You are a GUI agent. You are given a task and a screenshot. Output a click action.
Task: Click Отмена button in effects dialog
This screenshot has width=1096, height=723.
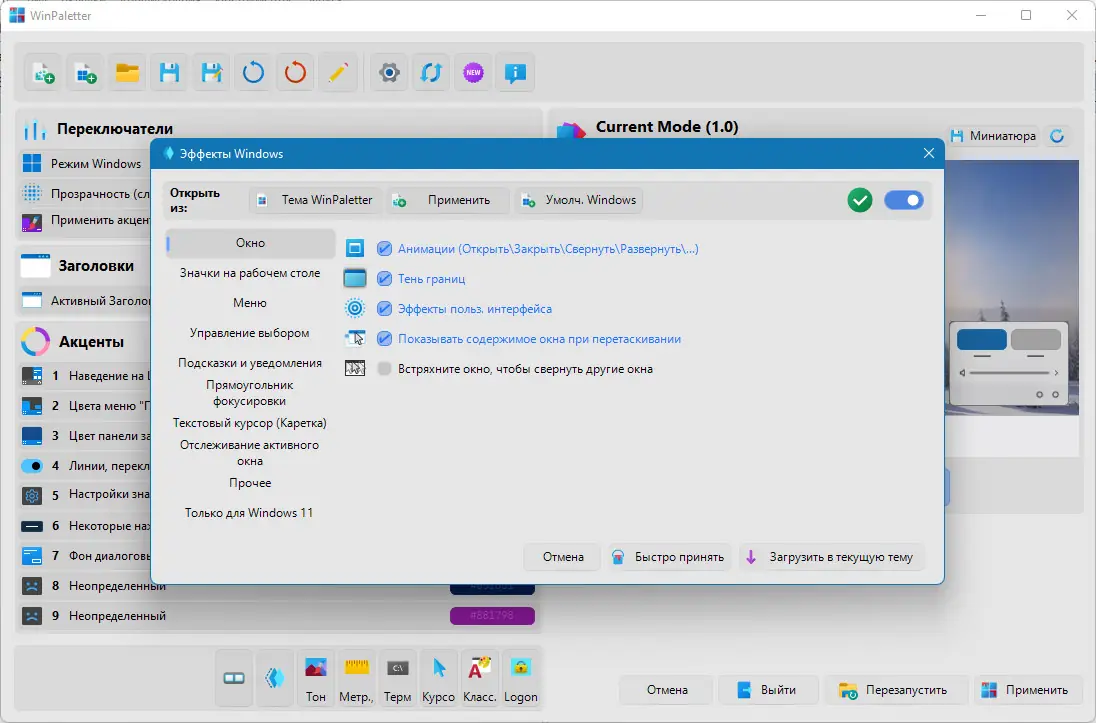coord(563,557)
